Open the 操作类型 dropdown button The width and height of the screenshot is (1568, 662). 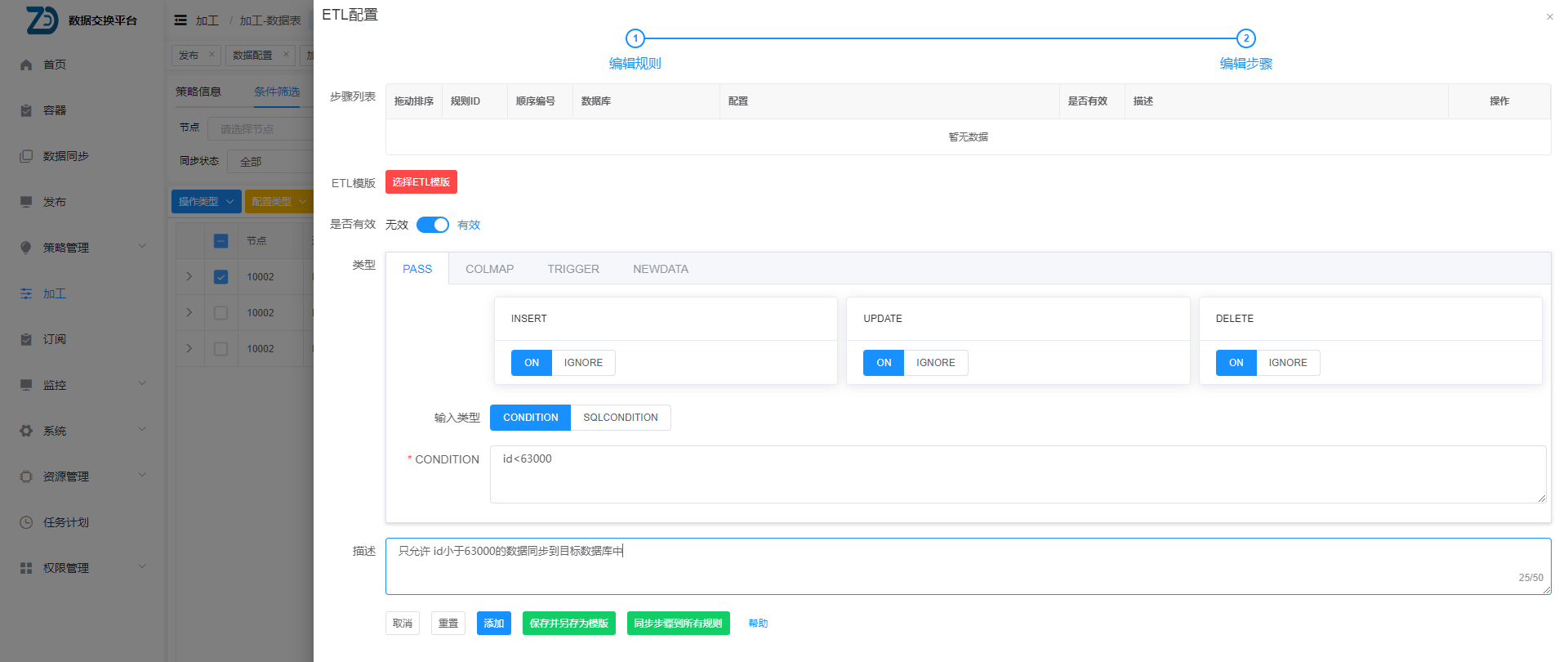coord(206,201)
